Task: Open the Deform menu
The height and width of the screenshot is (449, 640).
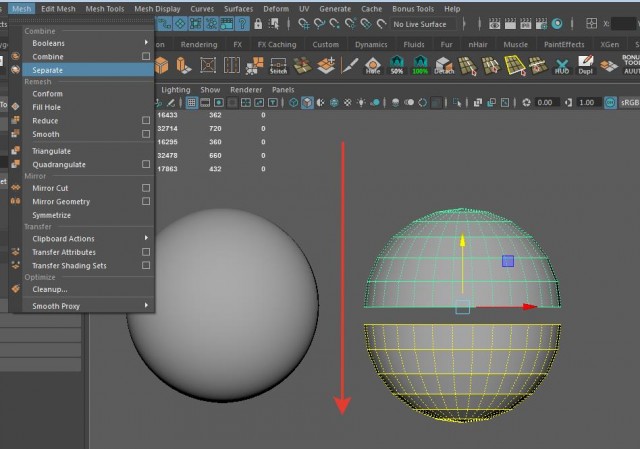Action: point(276,9)
